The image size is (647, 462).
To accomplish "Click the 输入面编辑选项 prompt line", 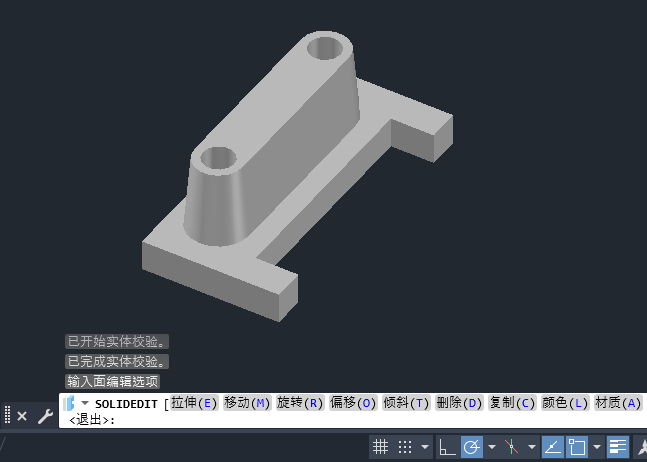I will coord(112,382).
